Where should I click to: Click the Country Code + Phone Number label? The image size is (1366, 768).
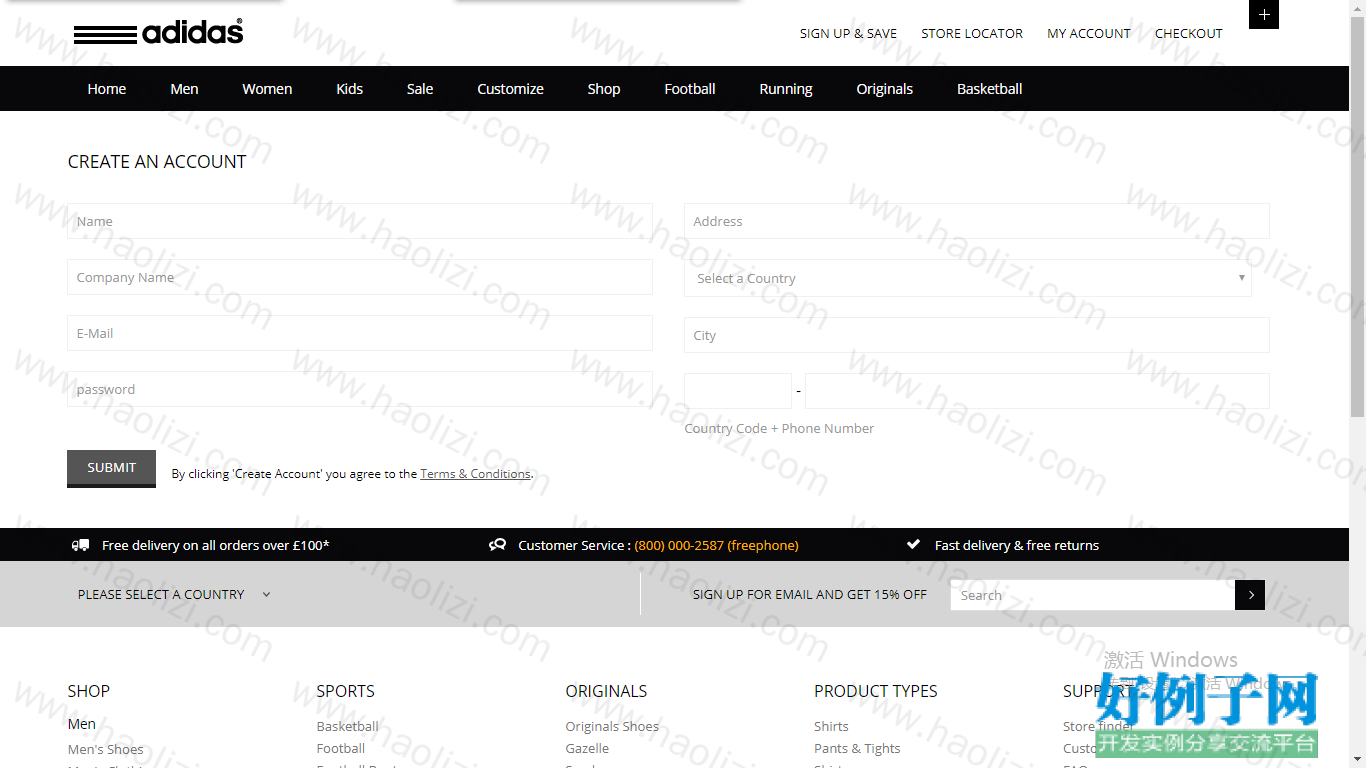[779, 428]
